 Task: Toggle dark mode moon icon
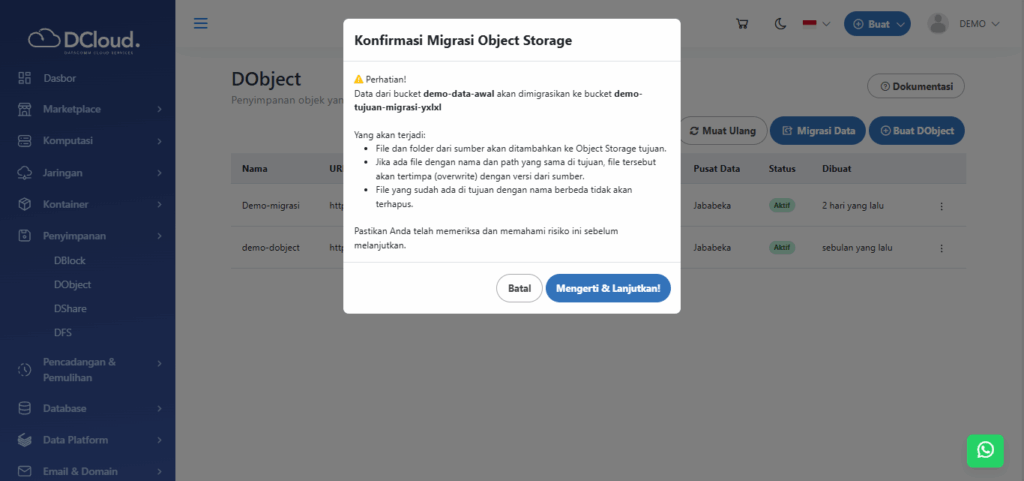tap(781, 23)
